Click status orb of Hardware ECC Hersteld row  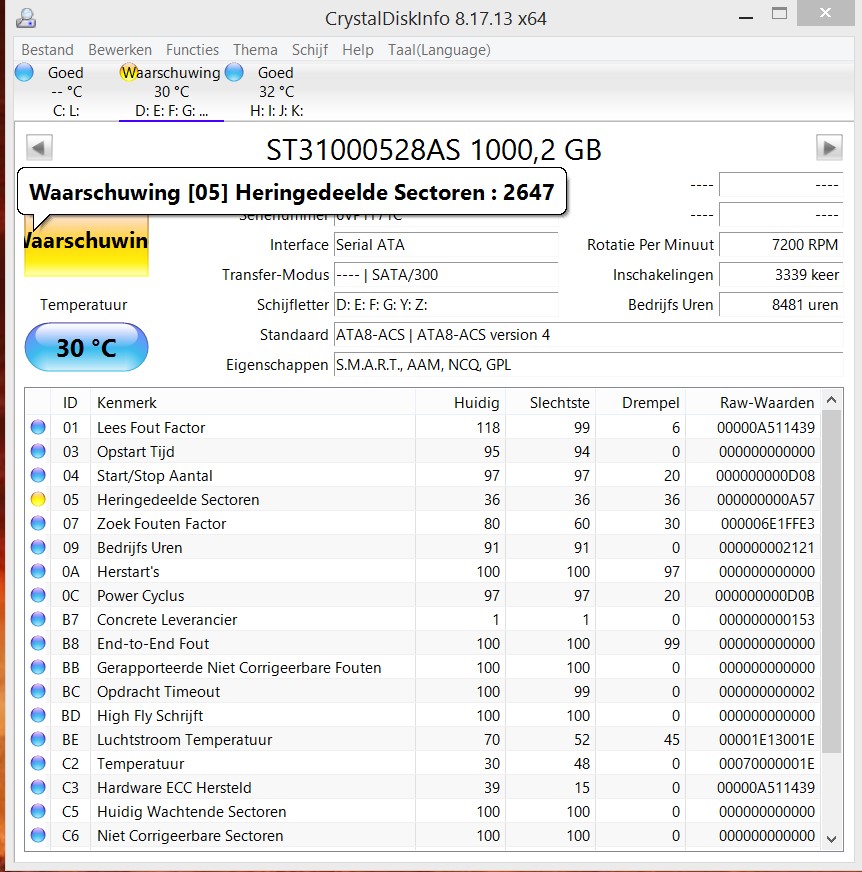tap(38, 787)
